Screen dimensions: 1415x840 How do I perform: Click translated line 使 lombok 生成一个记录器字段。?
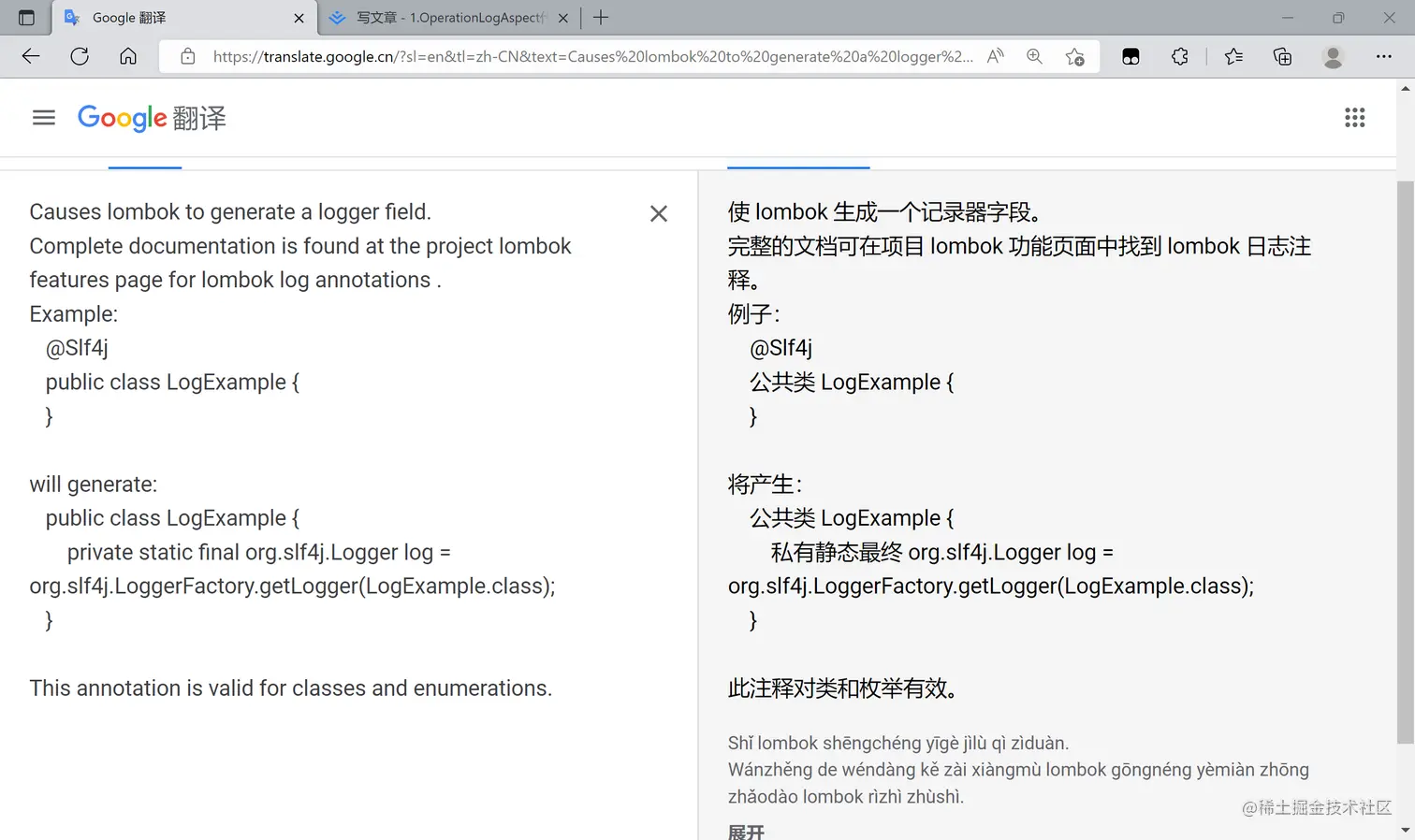pyautogui.click(x=885, y=212)
